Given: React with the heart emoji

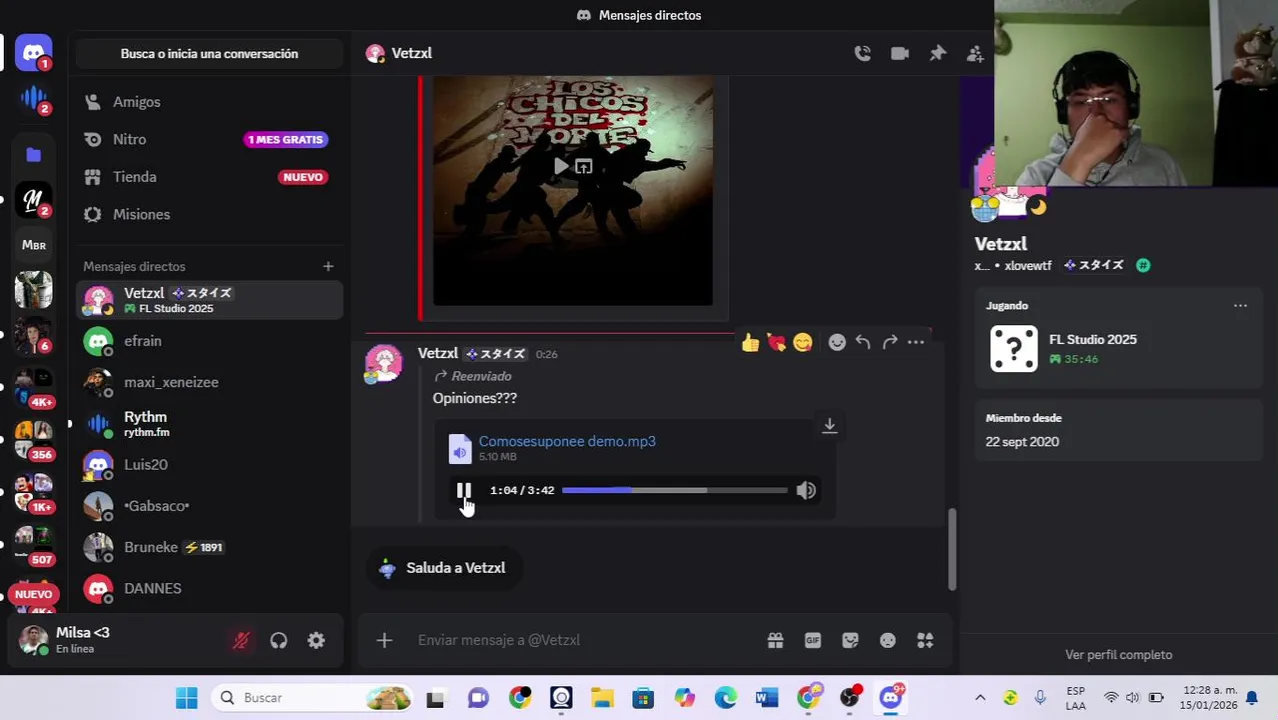Looking at the screenshot, I should click(x=776, y=343).
